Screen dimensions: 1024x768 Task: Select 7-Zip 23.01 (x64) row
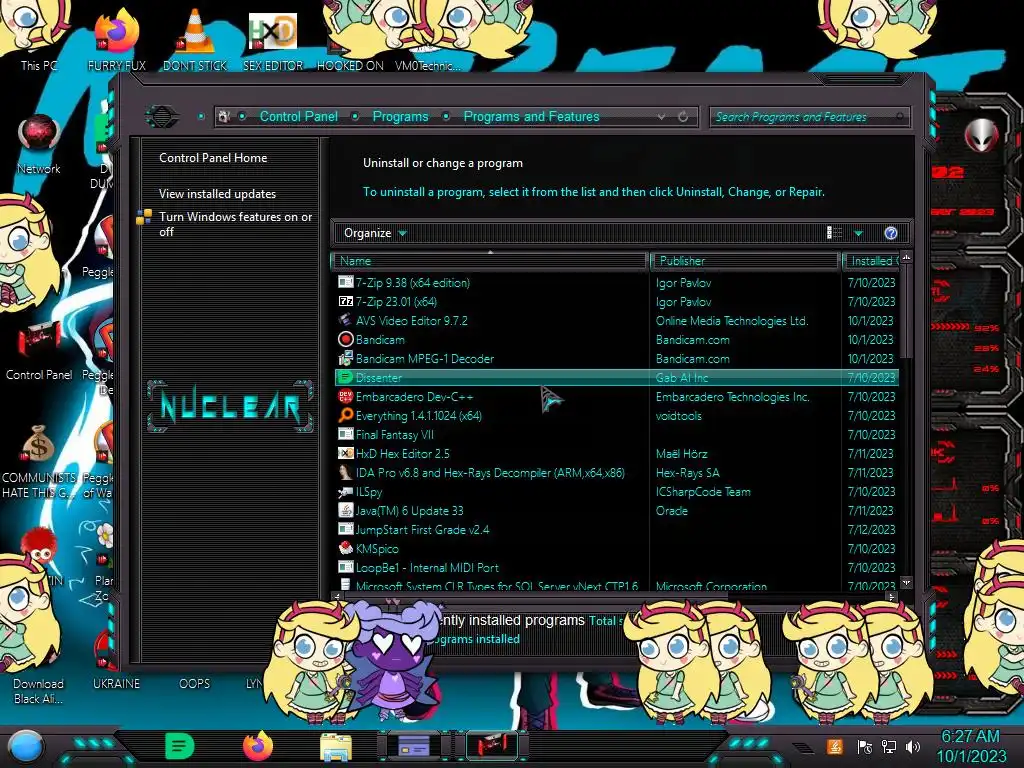pos(616,302)
